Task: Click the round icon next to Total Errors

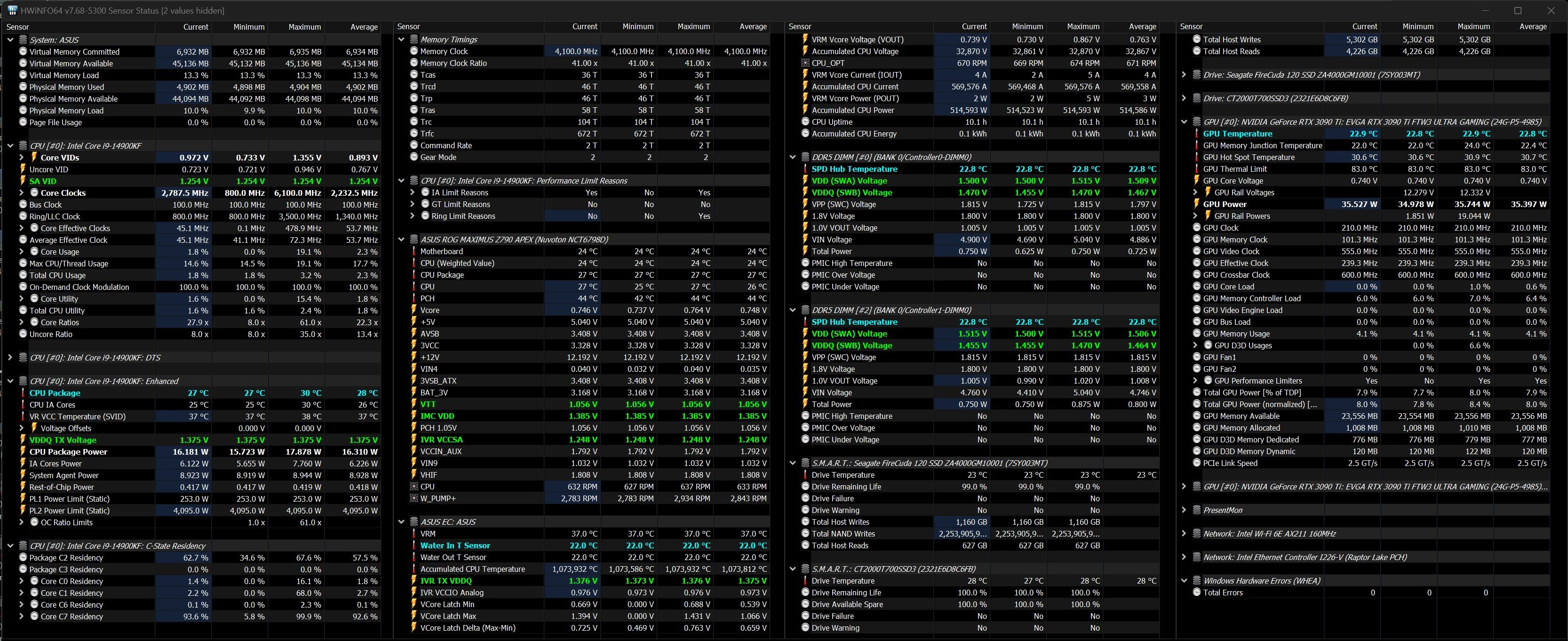Action: coord(1197,593)
